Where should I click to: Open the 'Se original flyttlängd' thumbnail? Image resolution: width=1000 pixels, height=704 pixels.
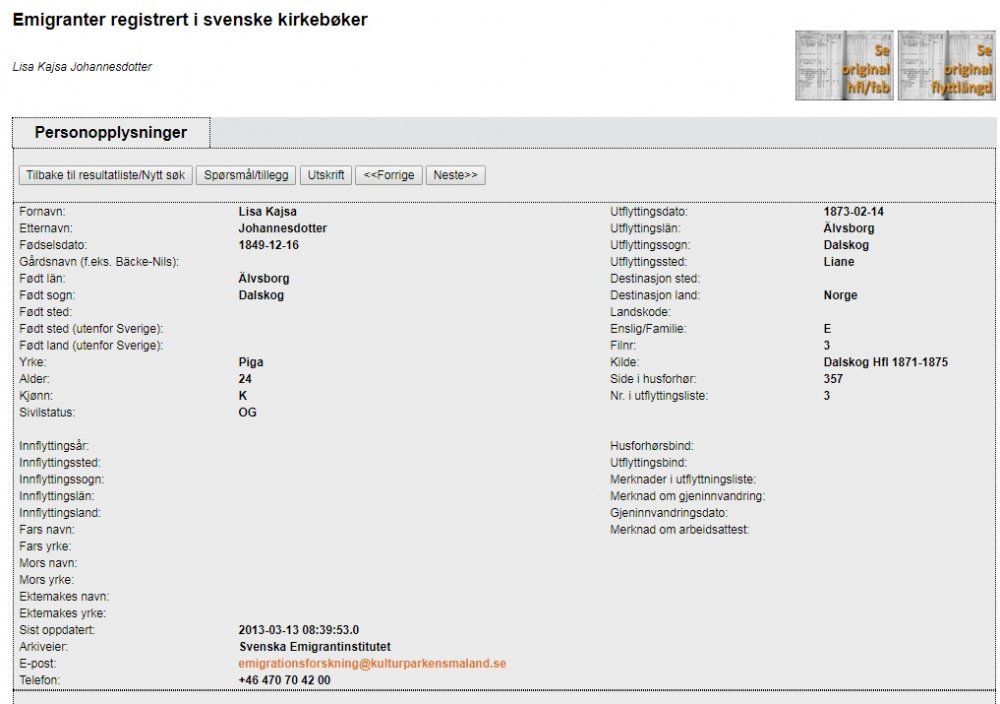click(946, 65)
